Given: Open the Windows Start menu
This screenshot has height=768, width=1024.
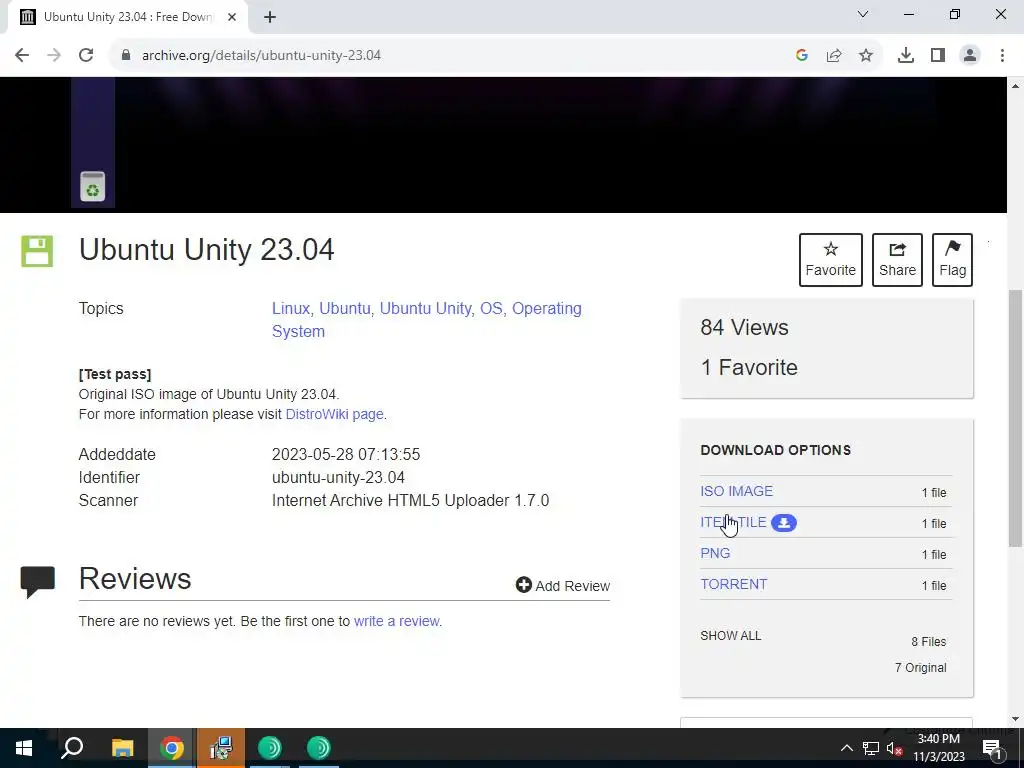Looking at the screenshot, I should [x=24, y=748].
